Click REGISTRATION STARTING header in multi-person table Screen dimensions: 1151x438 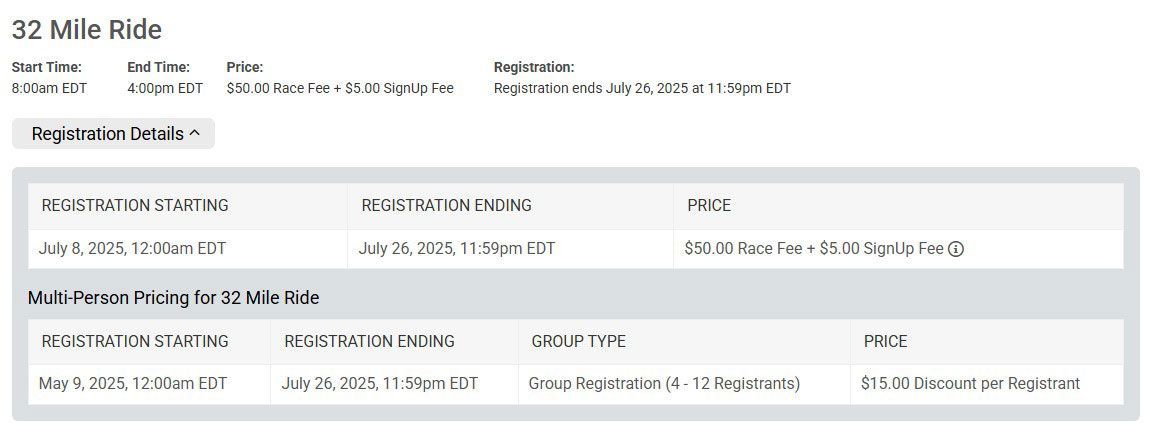135,341
